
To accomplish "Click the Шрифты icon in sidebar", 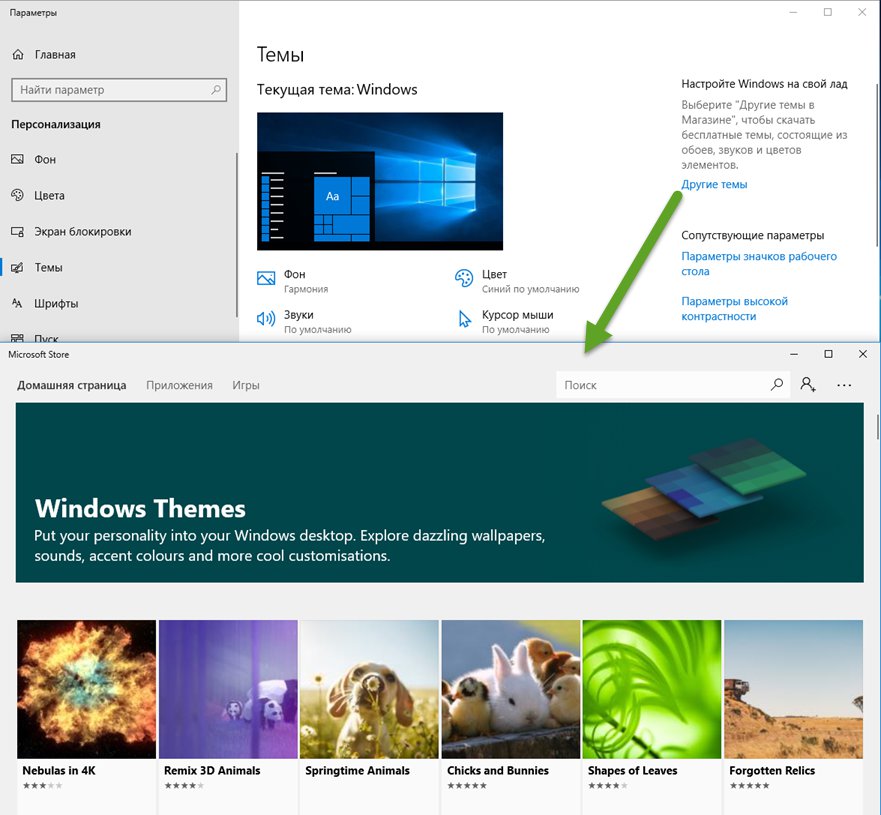I will point(17,303).
